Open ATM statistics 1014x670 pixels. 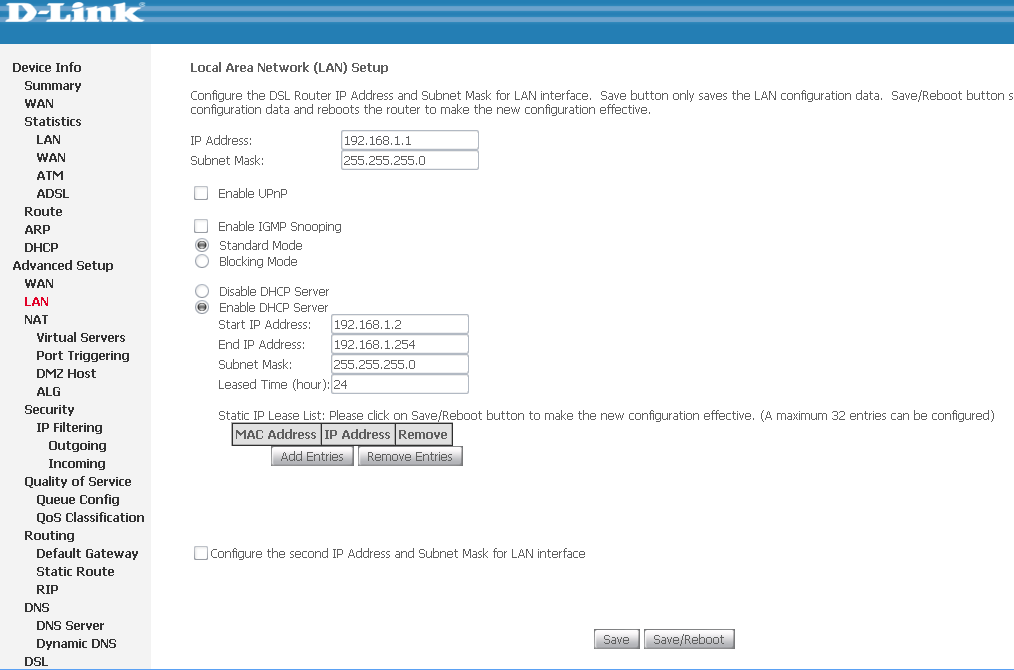pos(50,176)
